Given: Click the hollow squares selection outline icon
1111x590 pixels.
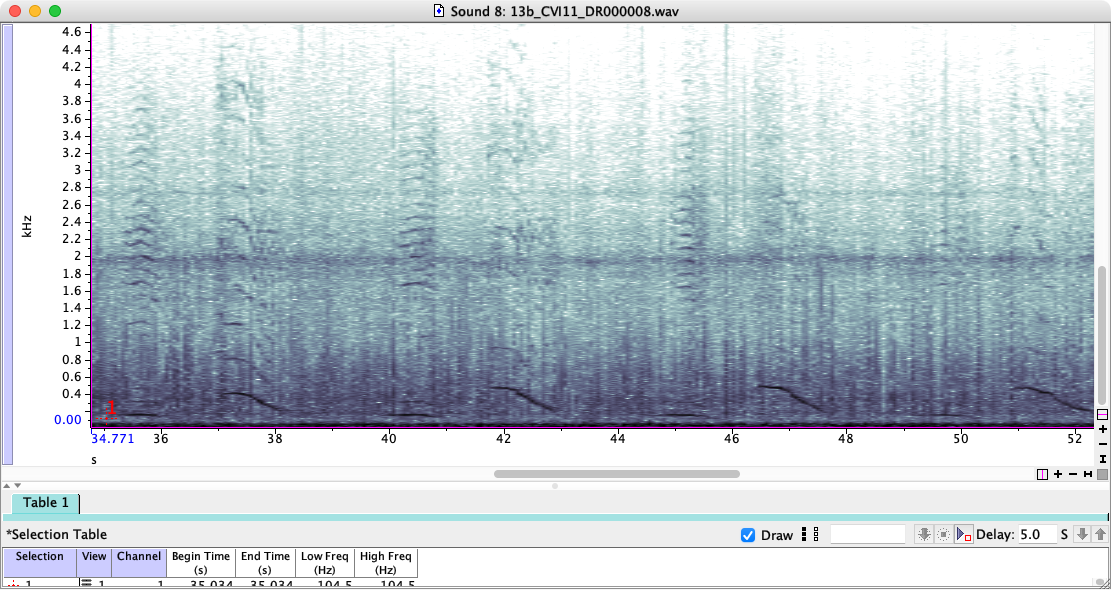Looking at the screenshot, I should 816,535.
